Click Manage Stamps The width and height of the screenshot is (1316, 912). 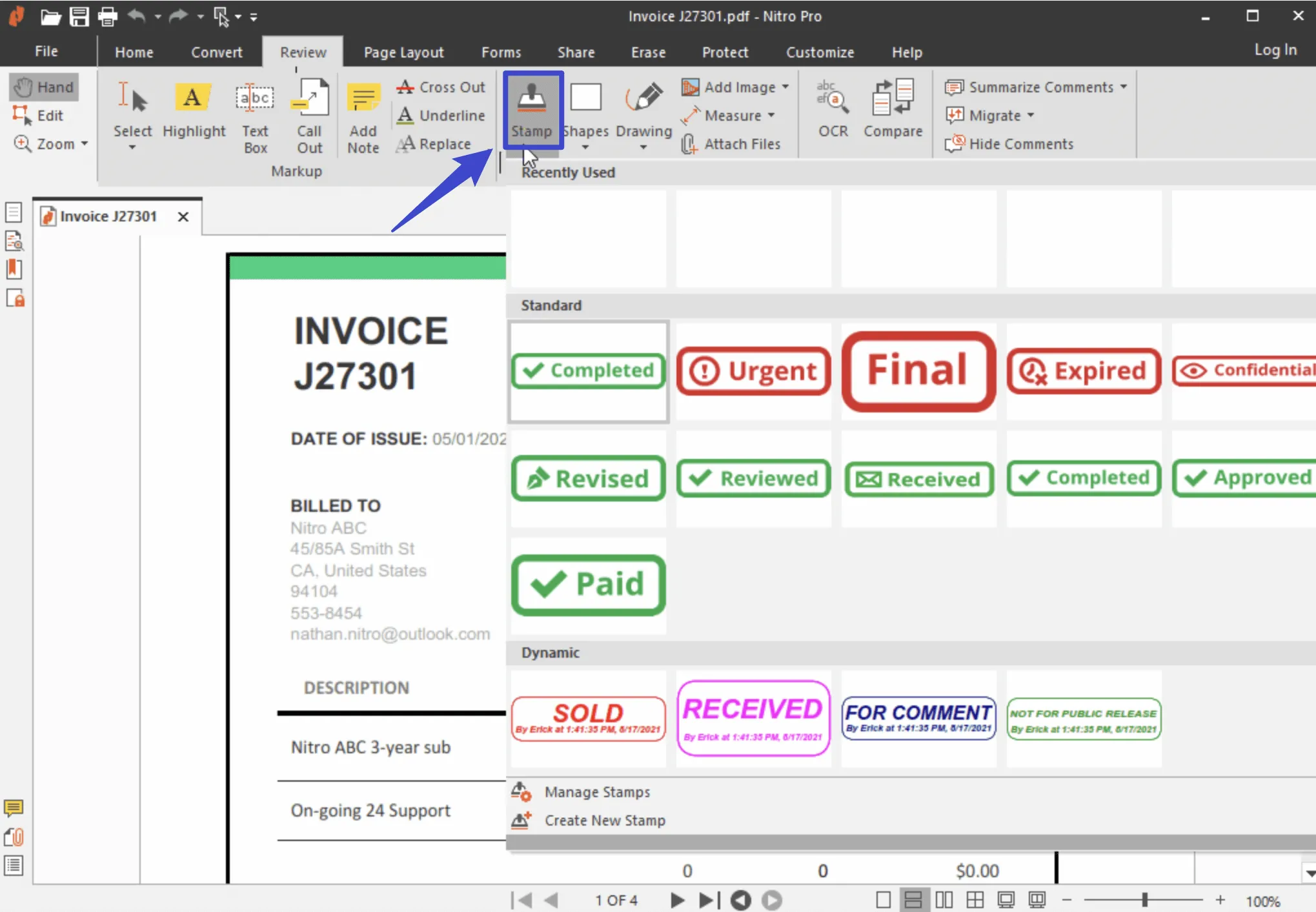click(x=596, y=792)
